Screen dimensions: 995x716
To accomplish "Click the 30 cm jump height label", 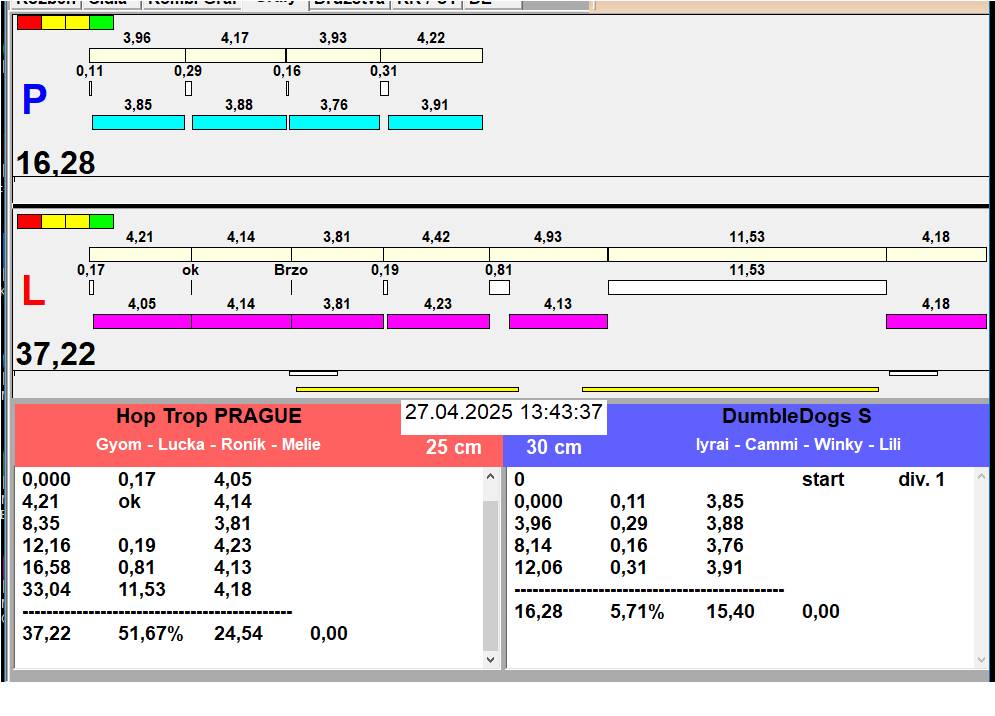I will pos(553,447).
